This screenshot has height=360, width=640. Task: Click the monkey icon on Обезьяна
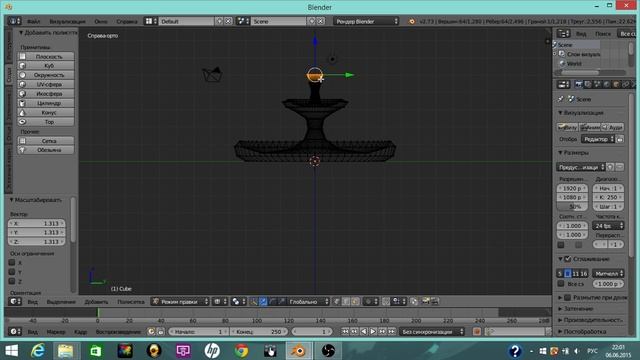[22, 150]
